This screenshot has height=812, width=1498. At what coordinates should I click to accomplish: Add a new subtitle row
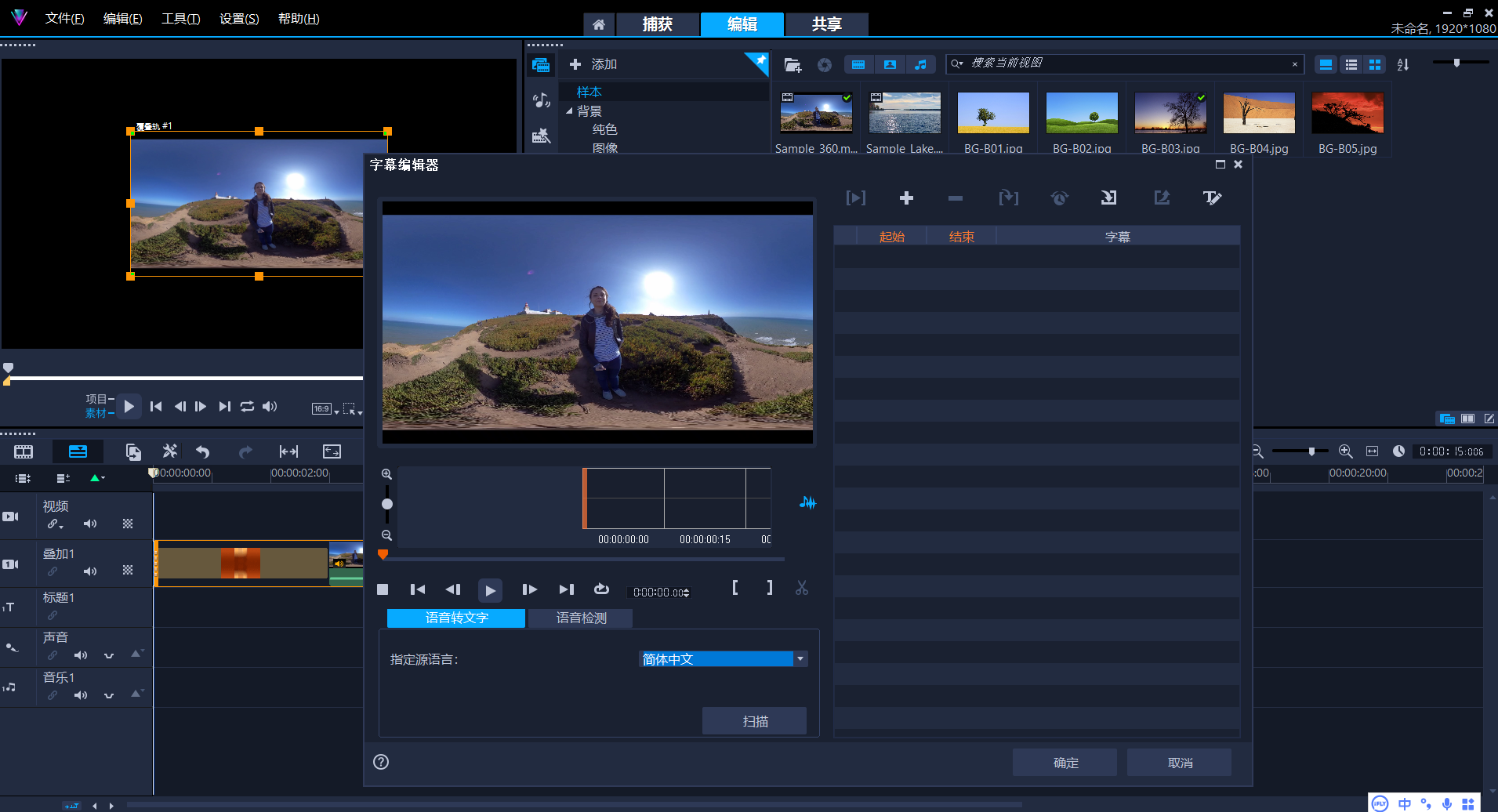coord(906,198)
